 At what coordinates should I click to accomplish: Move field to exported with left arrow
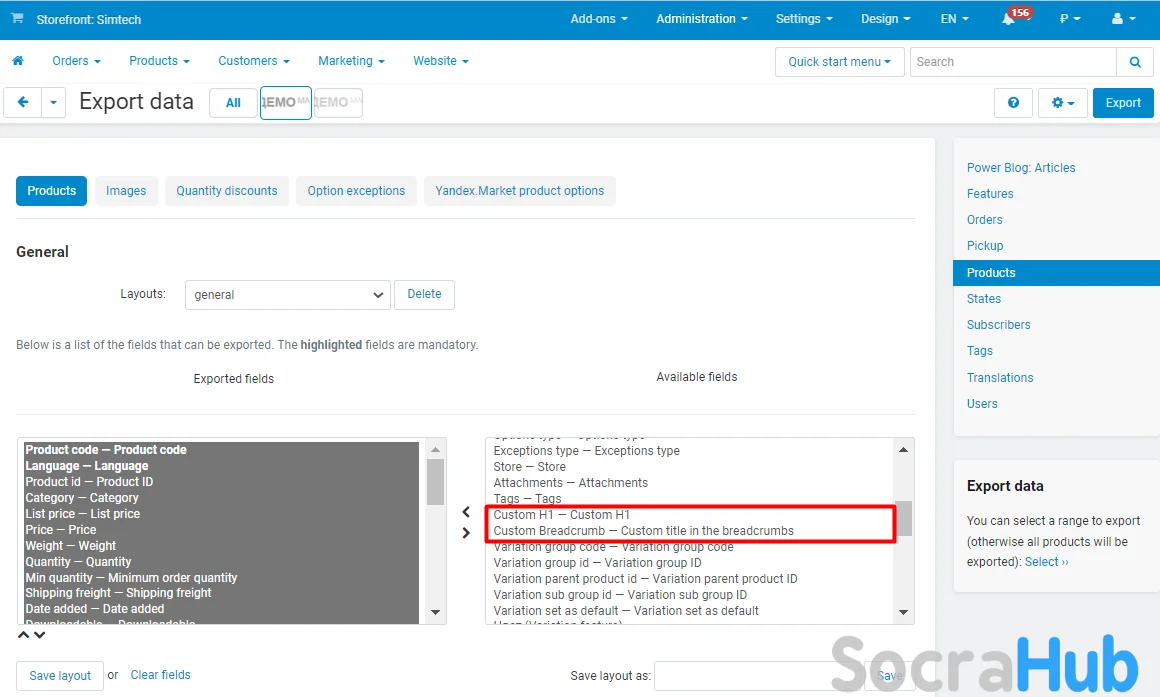pyautogui.click(x=466, y=512)
